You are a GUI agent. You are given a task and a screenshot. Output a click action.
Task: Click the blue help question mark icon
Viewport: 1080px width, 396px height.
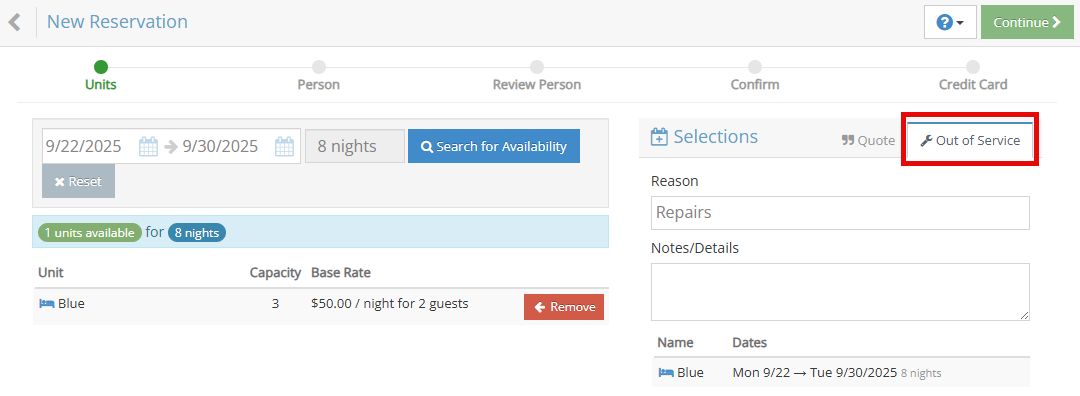[944, 22]
